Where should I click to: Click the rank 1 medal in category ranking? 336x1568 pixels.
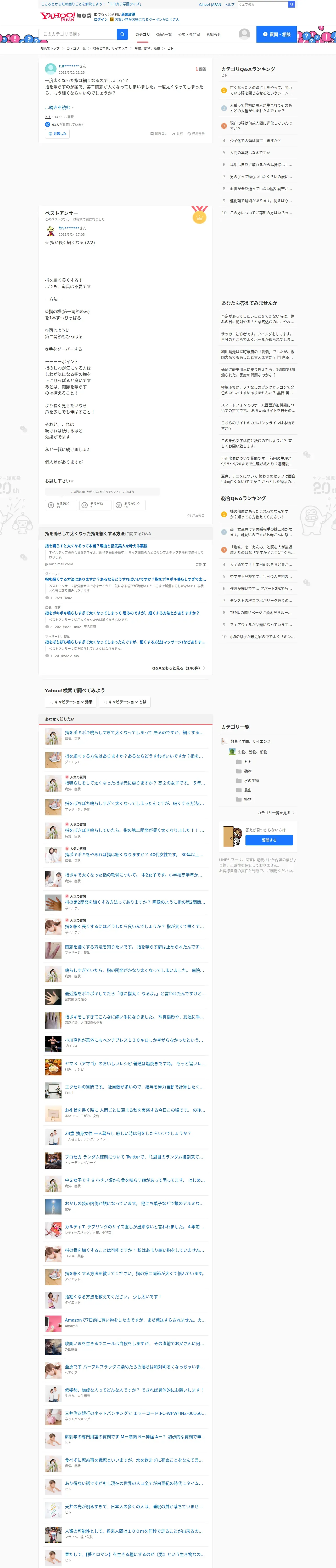tap(224, 90)
